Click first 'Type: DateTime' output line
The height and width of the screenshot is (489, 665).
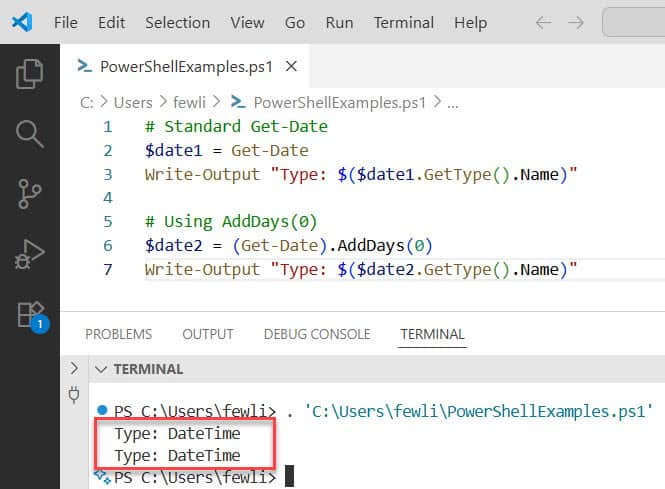(177, 433)
